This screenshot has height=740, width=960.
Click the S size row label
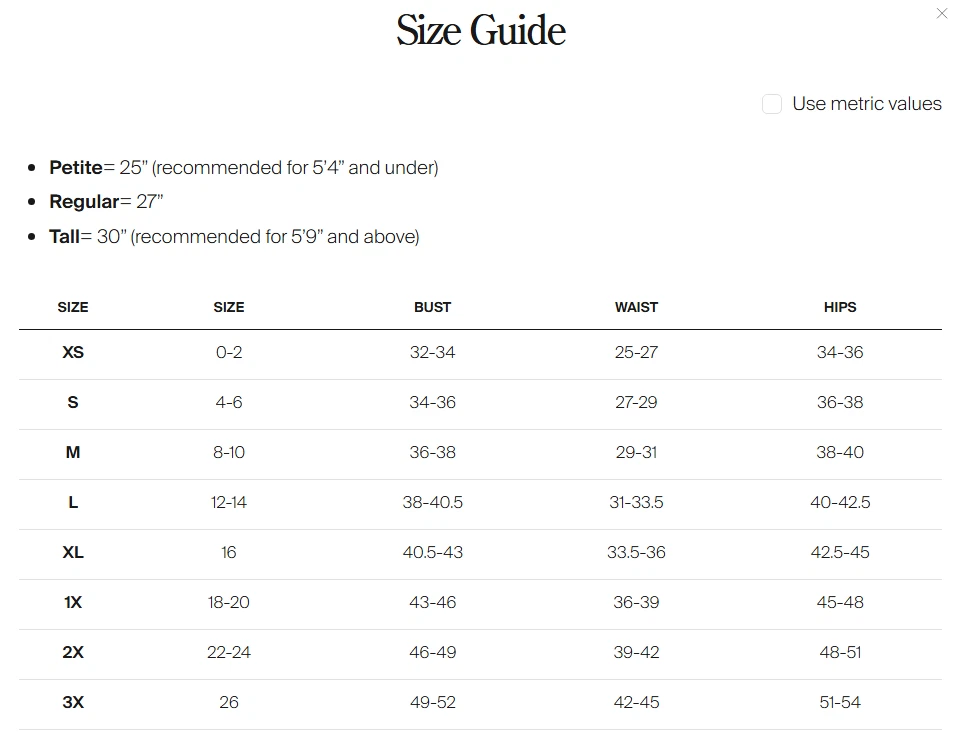click(73, 403)
